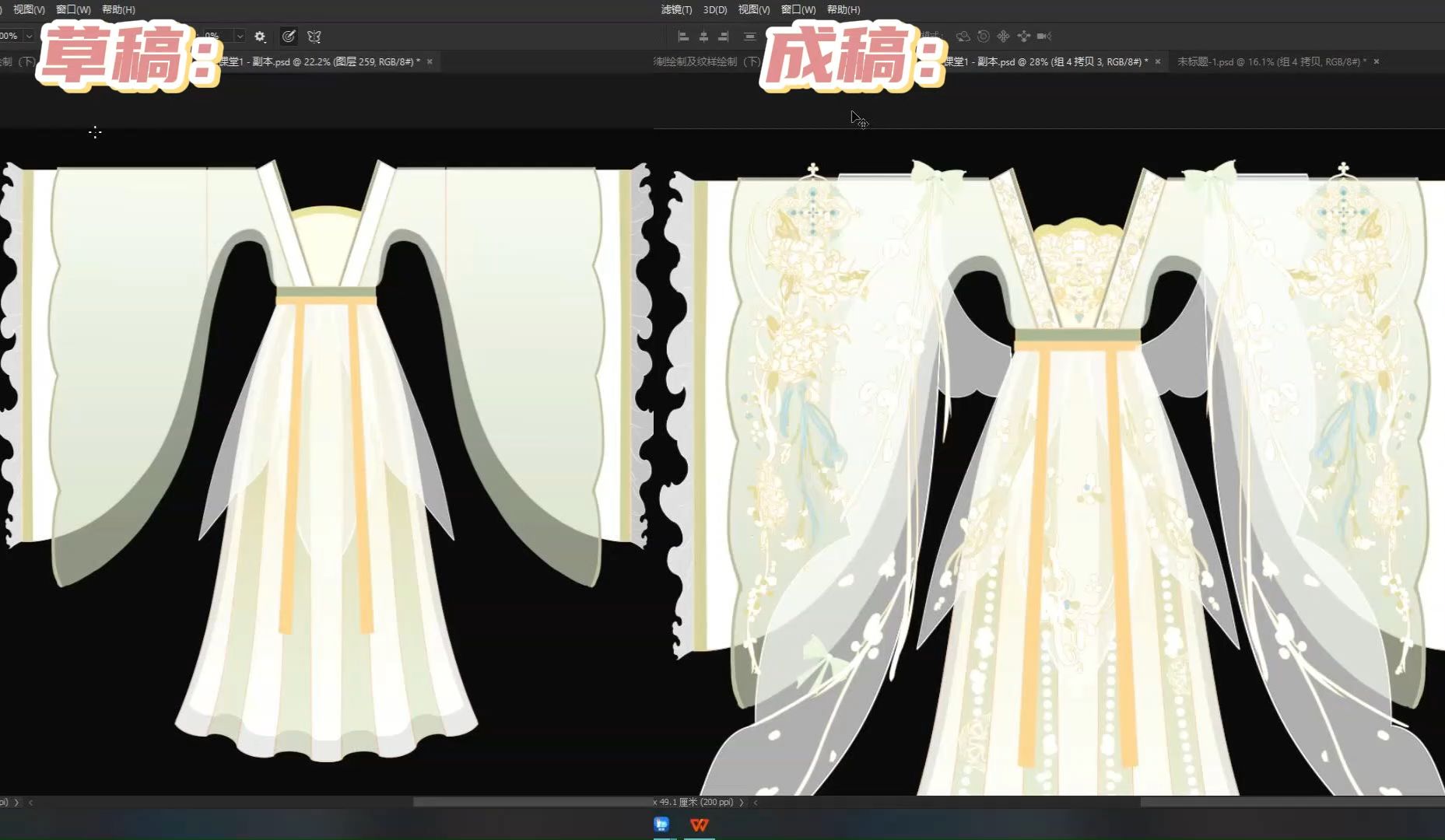Select the orbit 3D camera tool
This screenshot has width=1445, height=840.
point(963,36)
